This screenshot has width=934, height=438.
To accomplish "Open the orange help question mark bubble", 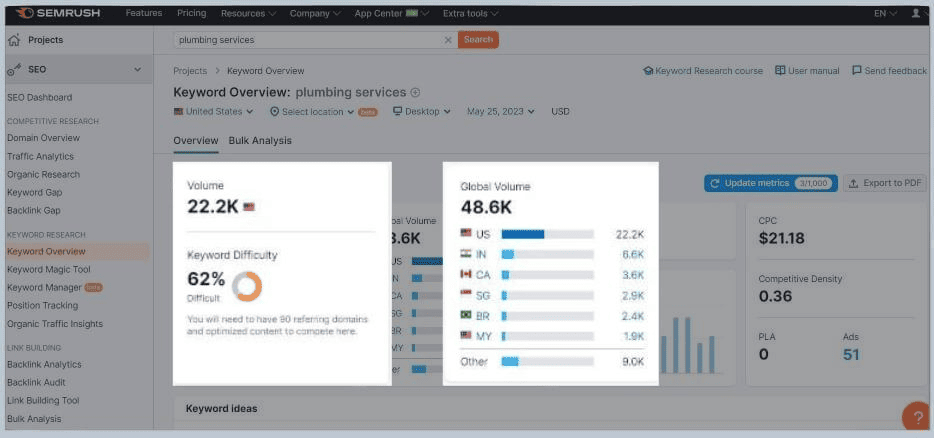I will tap(915, 416).
